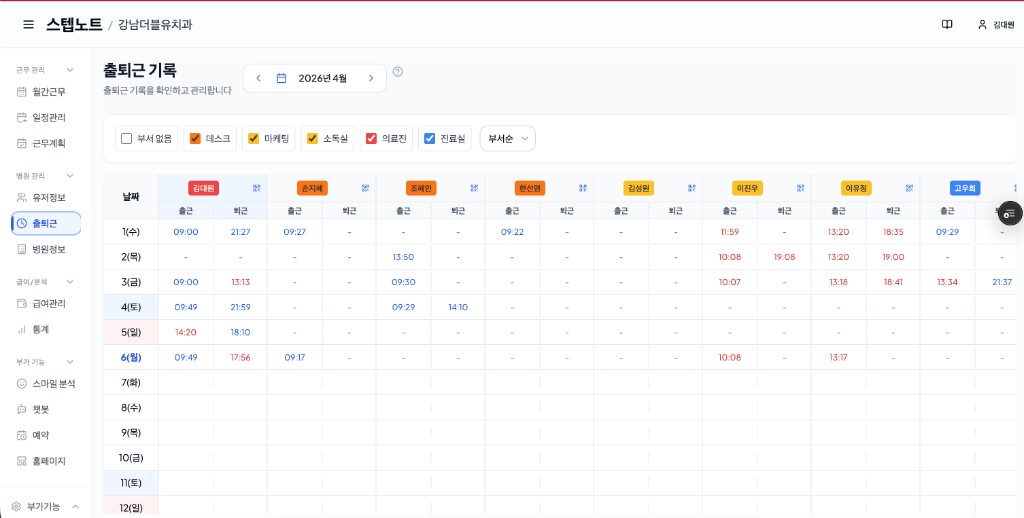The width and height of the screenshot is (1024, 518).
Task: Open the QR icon in 이진우 column header
Action: [801, 188]
